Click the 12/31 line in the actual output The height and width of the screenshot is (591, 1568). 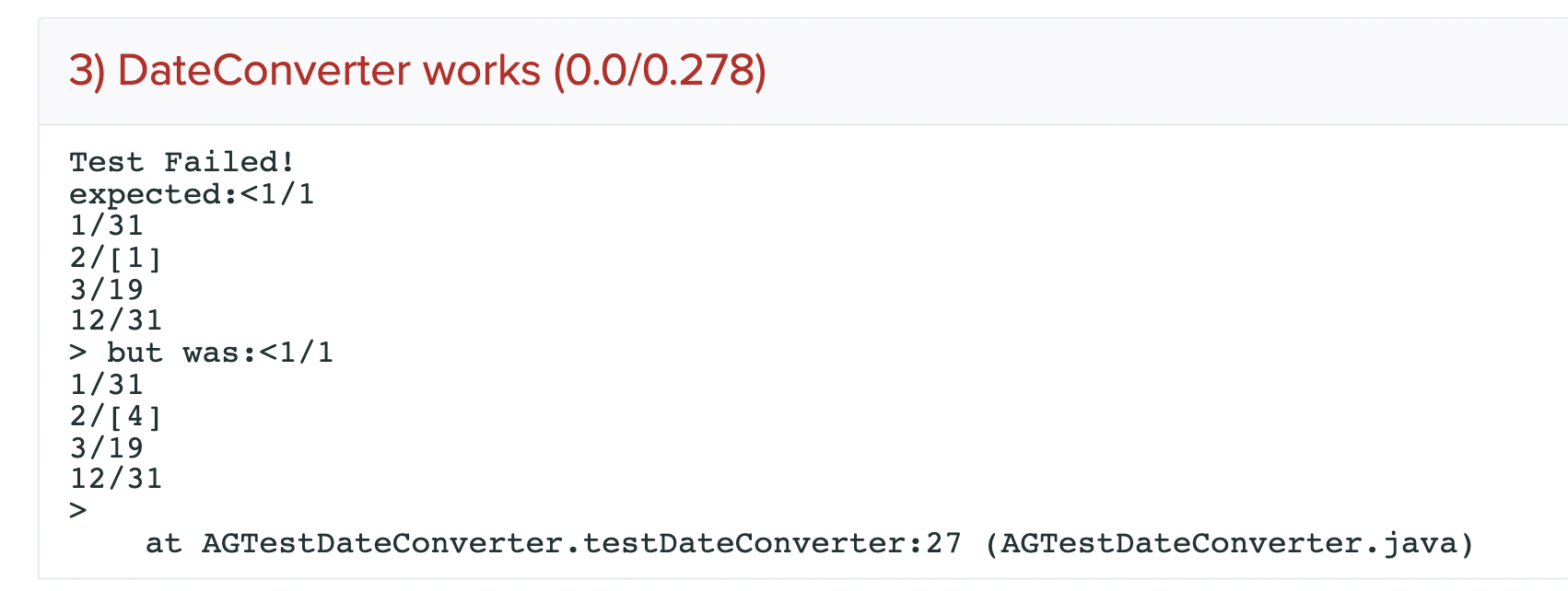[116, 479]
